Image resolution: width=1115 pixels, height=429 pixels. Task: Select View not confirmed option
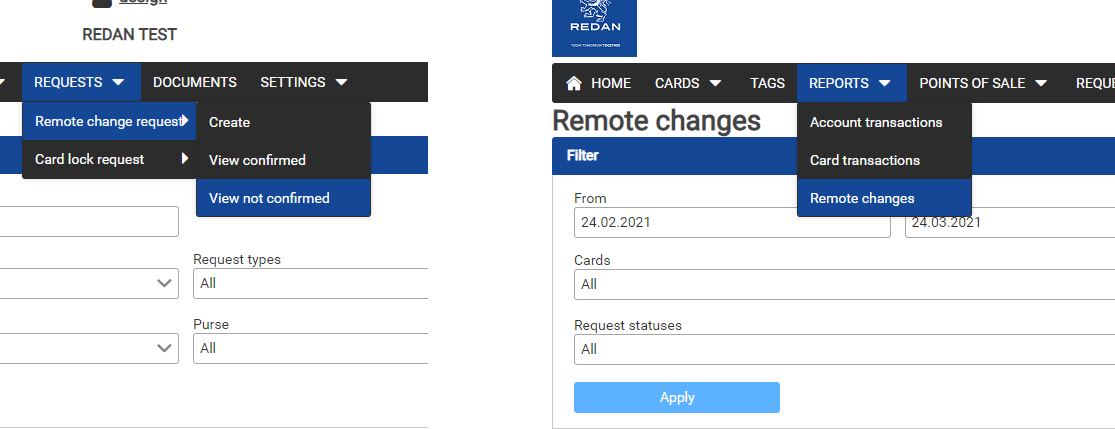(x=269, y=198)
